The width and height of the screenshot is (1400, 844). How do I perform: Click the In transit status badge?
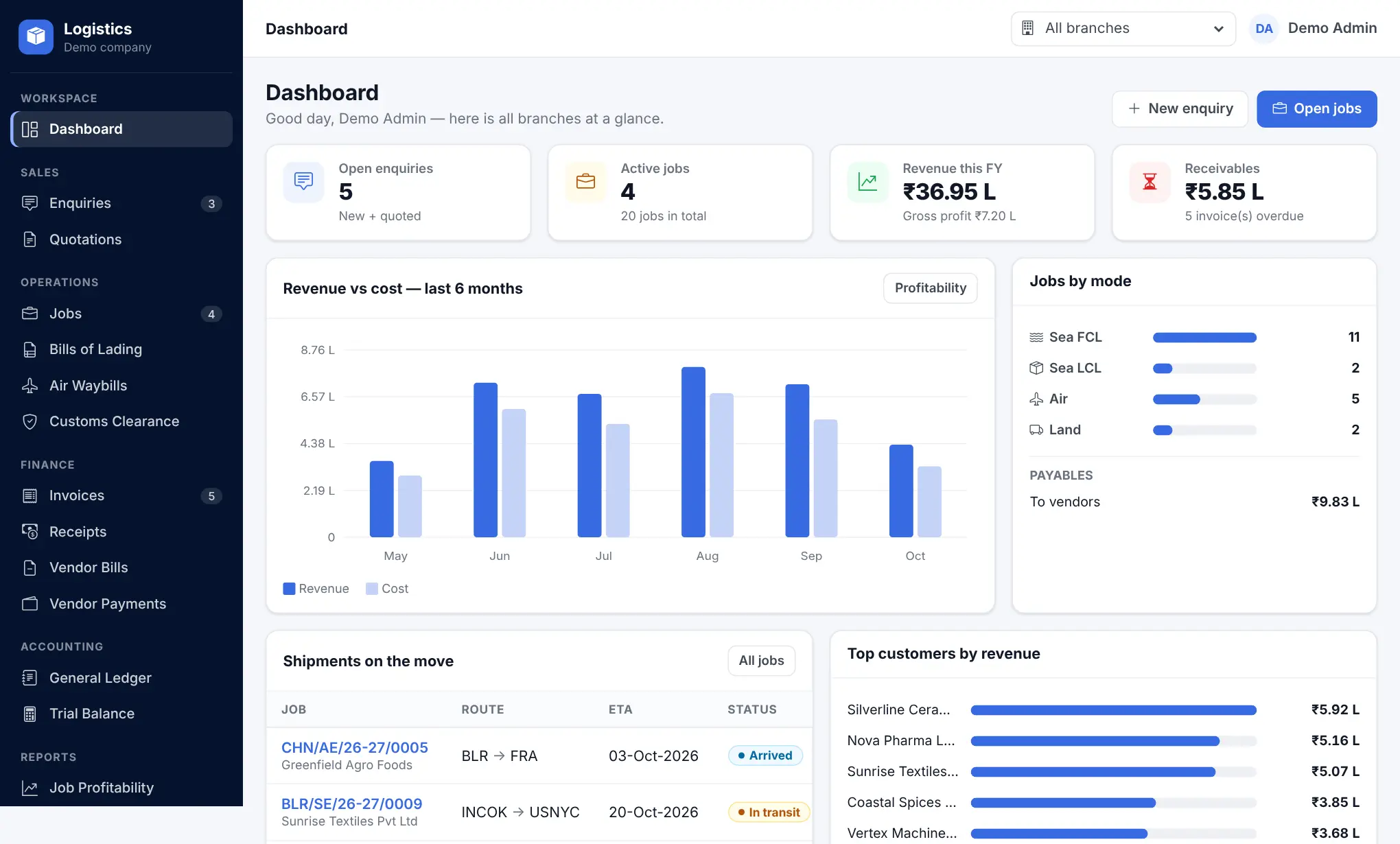769,812
